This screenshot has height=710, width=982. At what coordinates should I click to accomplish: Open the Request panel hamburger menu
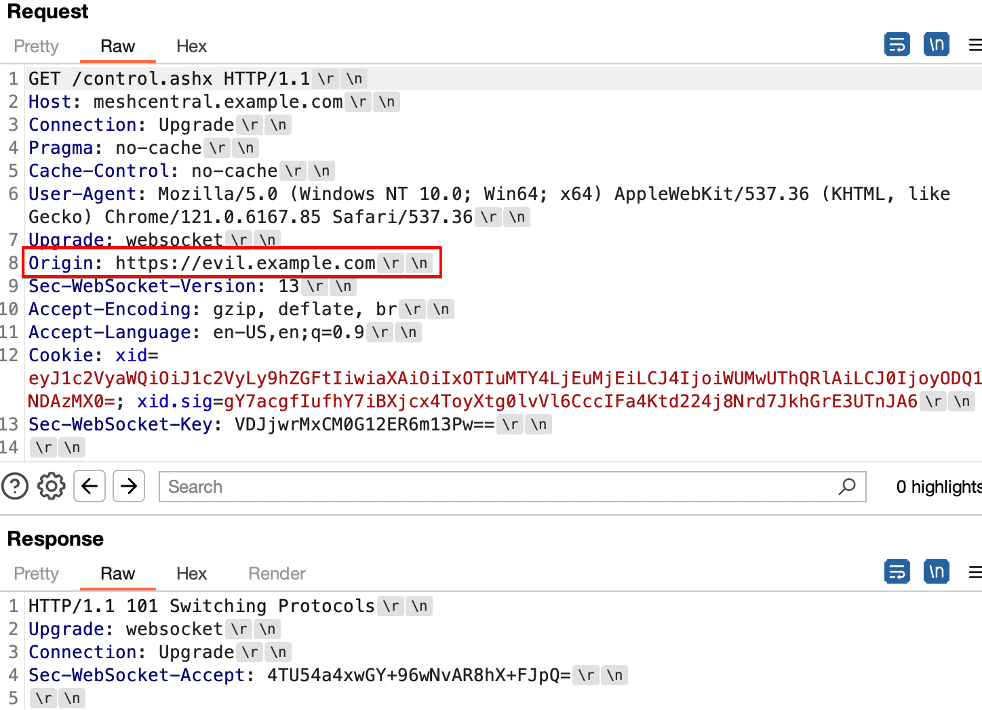pyautogui.click(x=974, y=45)
